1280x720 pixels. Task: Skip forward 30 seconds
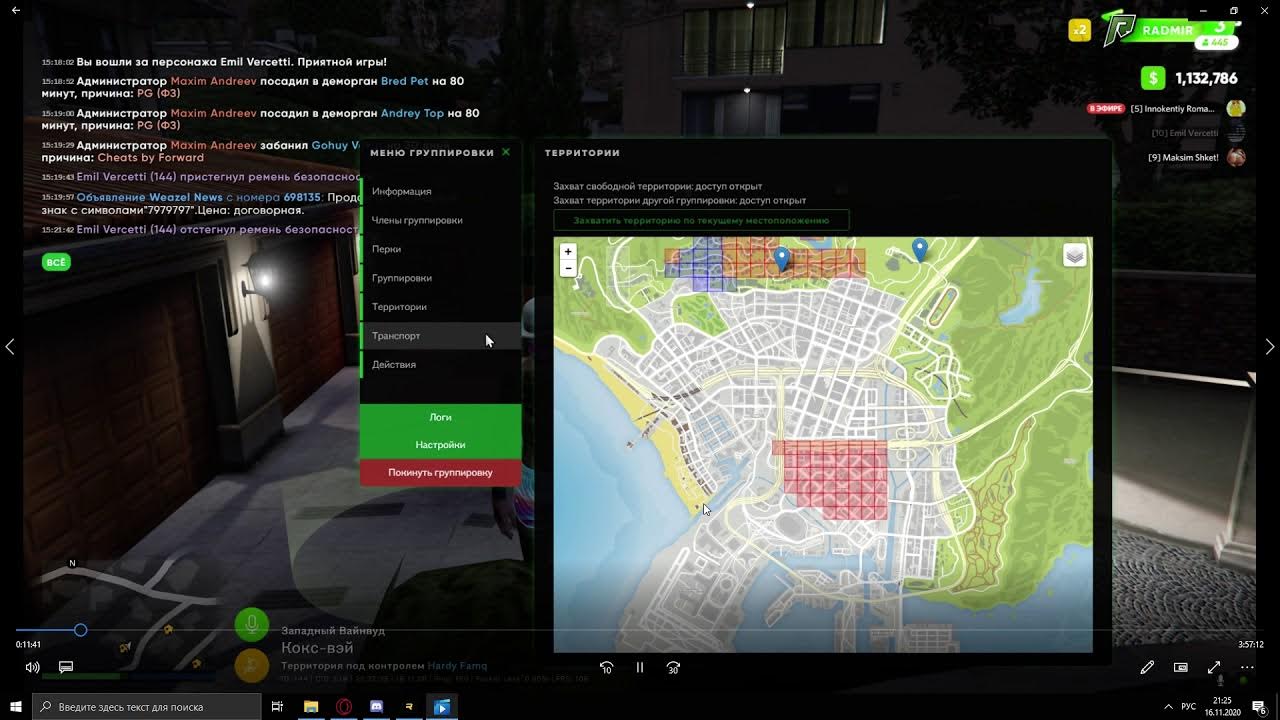pos(674,667)
